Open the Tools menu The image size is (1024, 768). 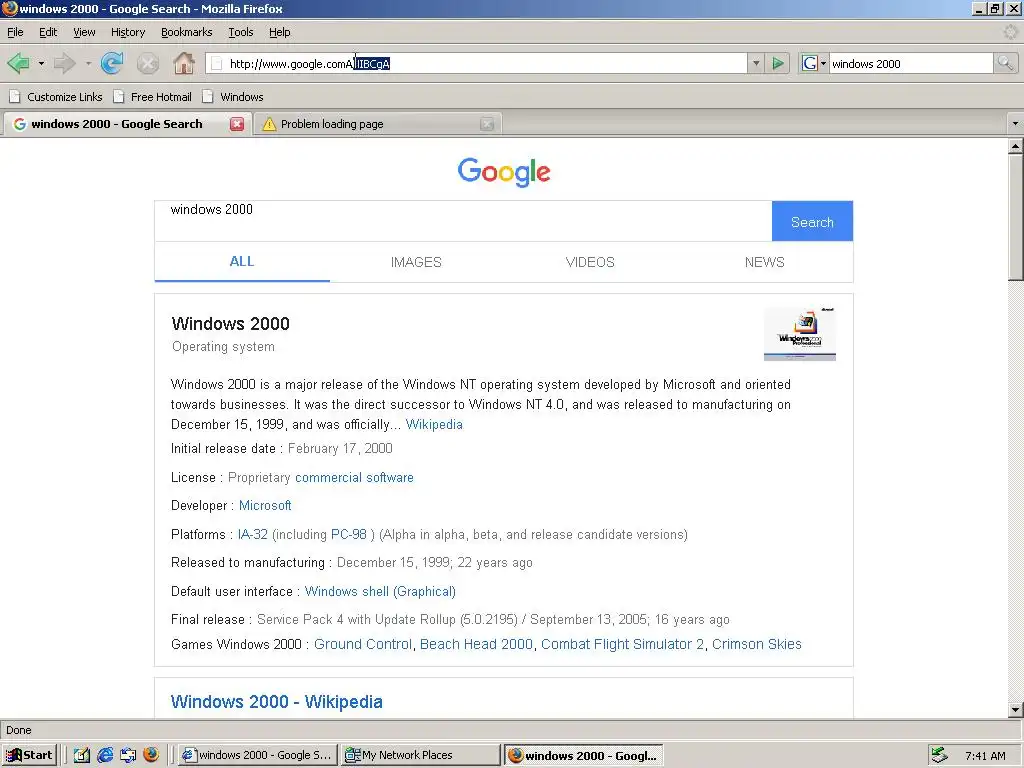[240, 32]
